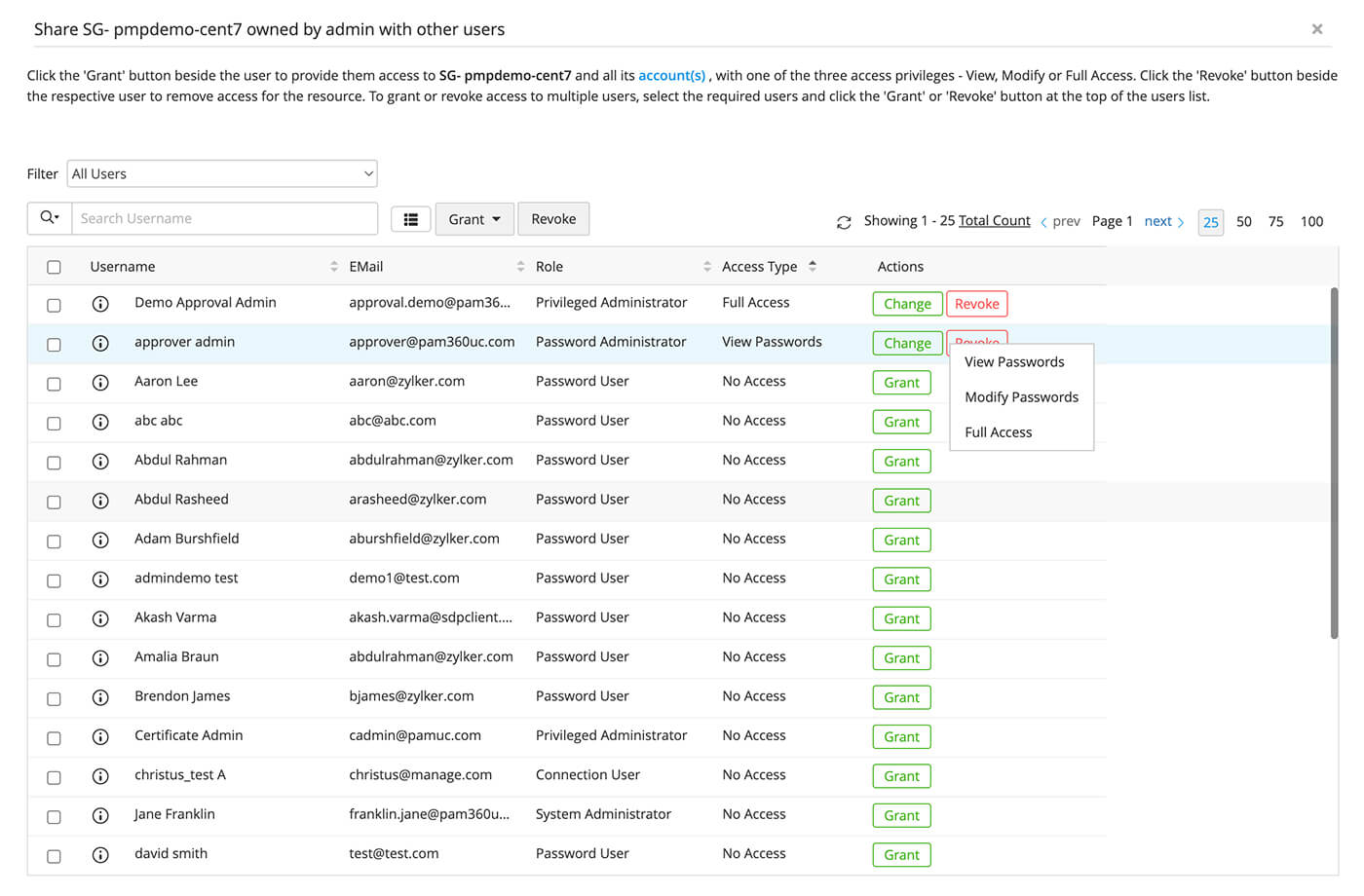Select the Brendon James row checkbox
The image size is (1364, 896).
click(54, 698)
